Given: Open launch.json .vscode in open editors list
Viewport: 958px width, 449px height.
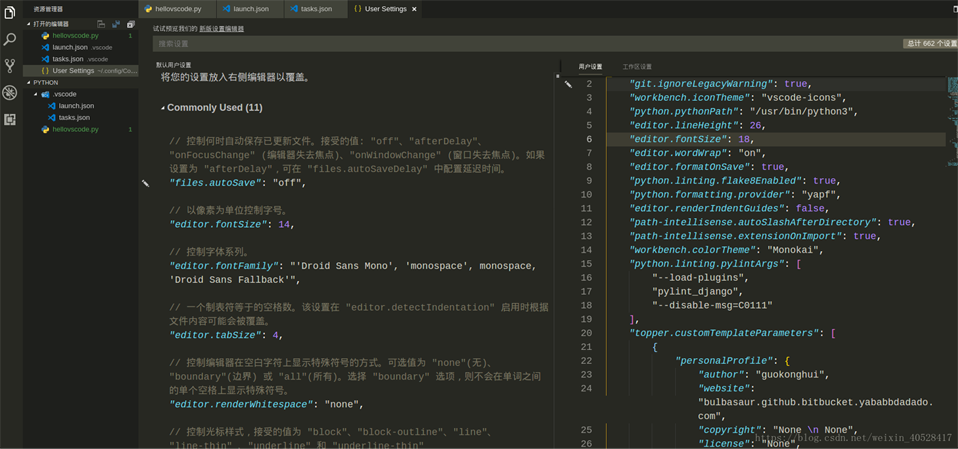Looking at the screenshot, I should pyautogui.click(x=81, y=48).
